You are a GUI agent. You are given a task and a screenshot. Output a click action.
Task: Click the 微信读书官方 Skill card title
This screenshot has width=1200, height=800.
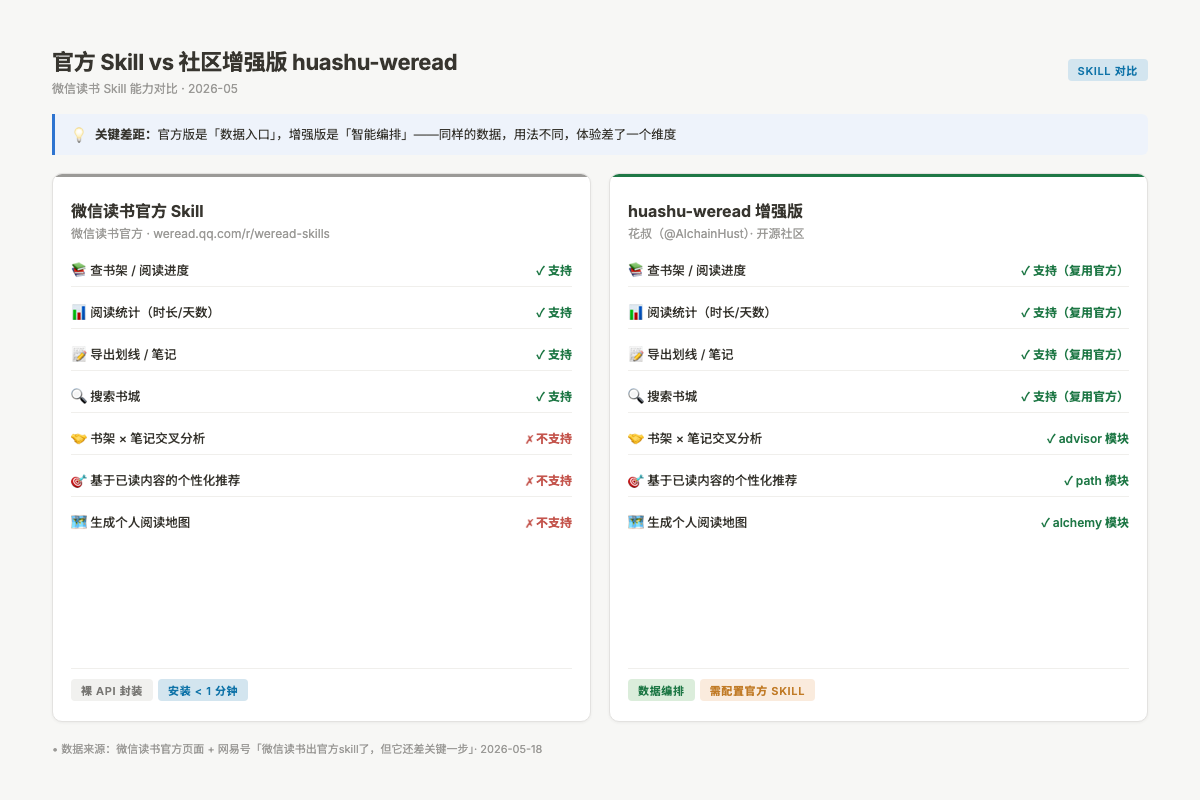click(x=137, y=211)
